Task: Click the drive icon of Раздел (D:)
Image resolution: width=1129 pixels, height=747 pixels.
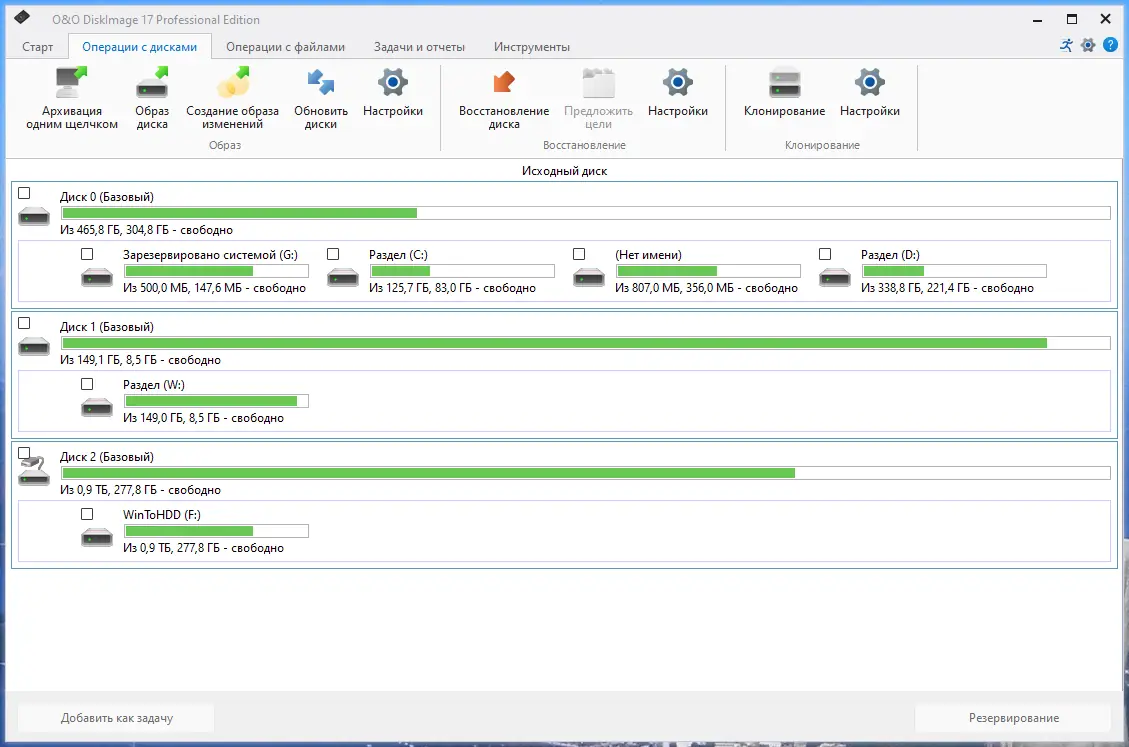Action: click(835, 277)
